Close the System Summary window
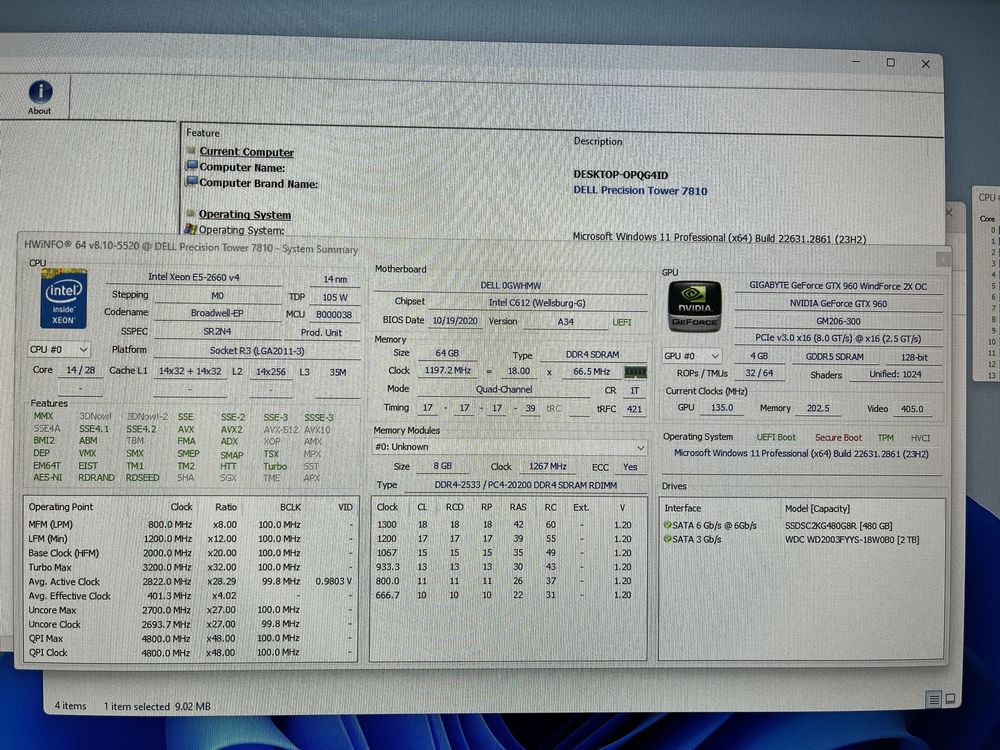Screen dimensions: 1000x750 (943, 258)
